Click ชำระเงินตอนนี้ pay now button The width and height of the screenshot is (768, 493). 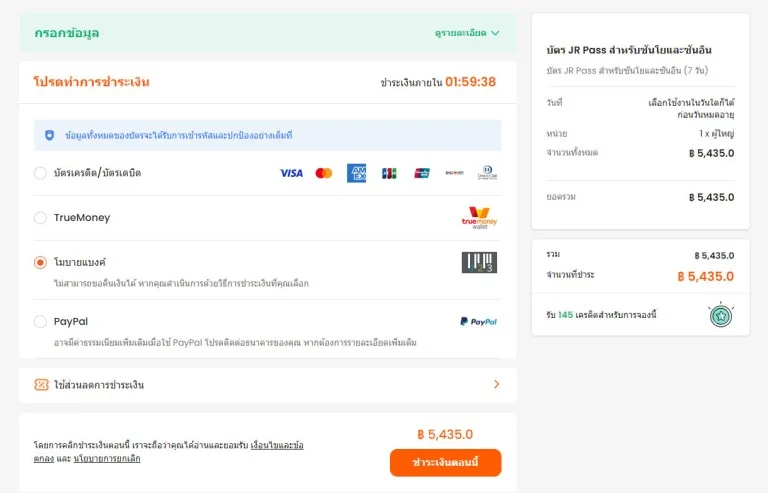(445, 462)
